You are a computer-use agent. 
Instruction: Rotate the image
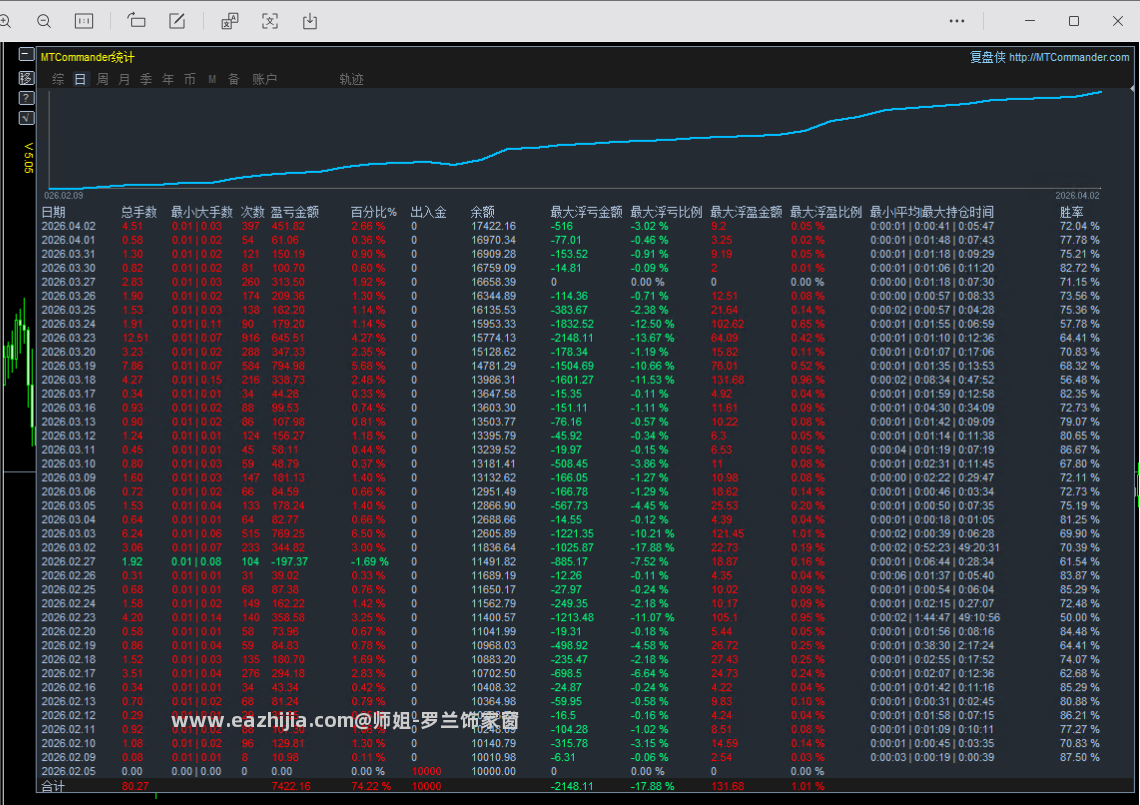(136, 21)
